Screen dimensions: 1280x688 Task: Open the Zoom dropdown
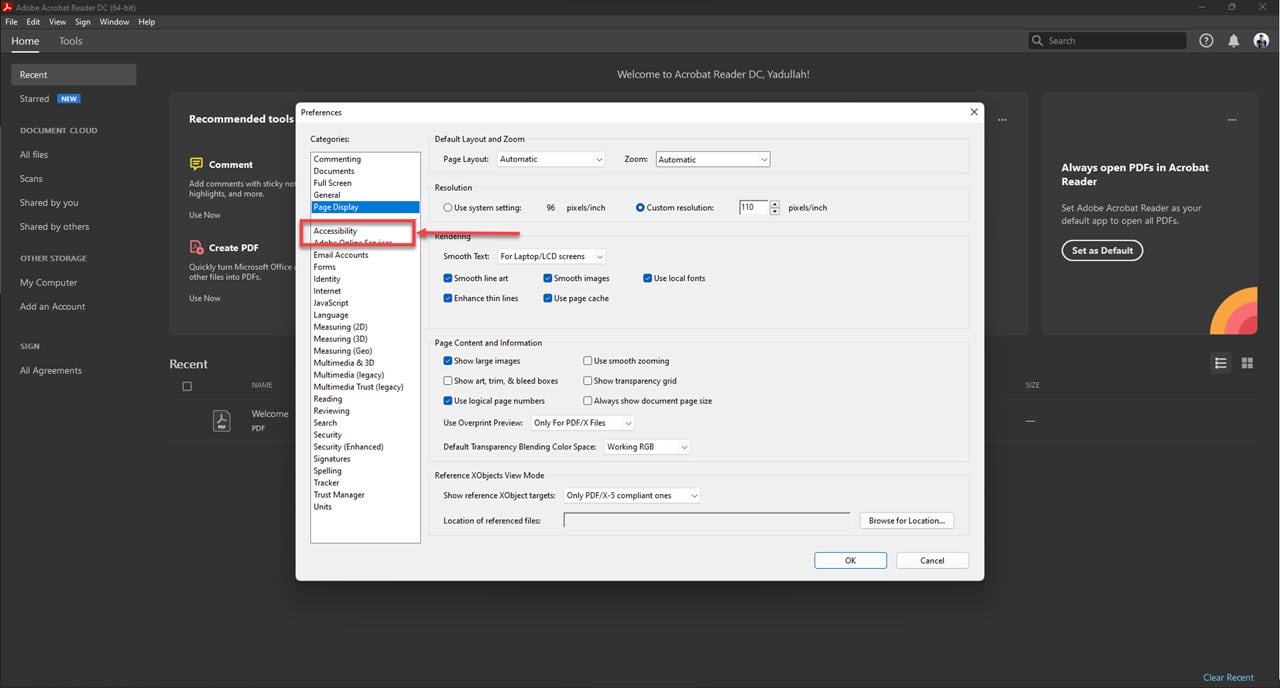(x=713, y=159)
